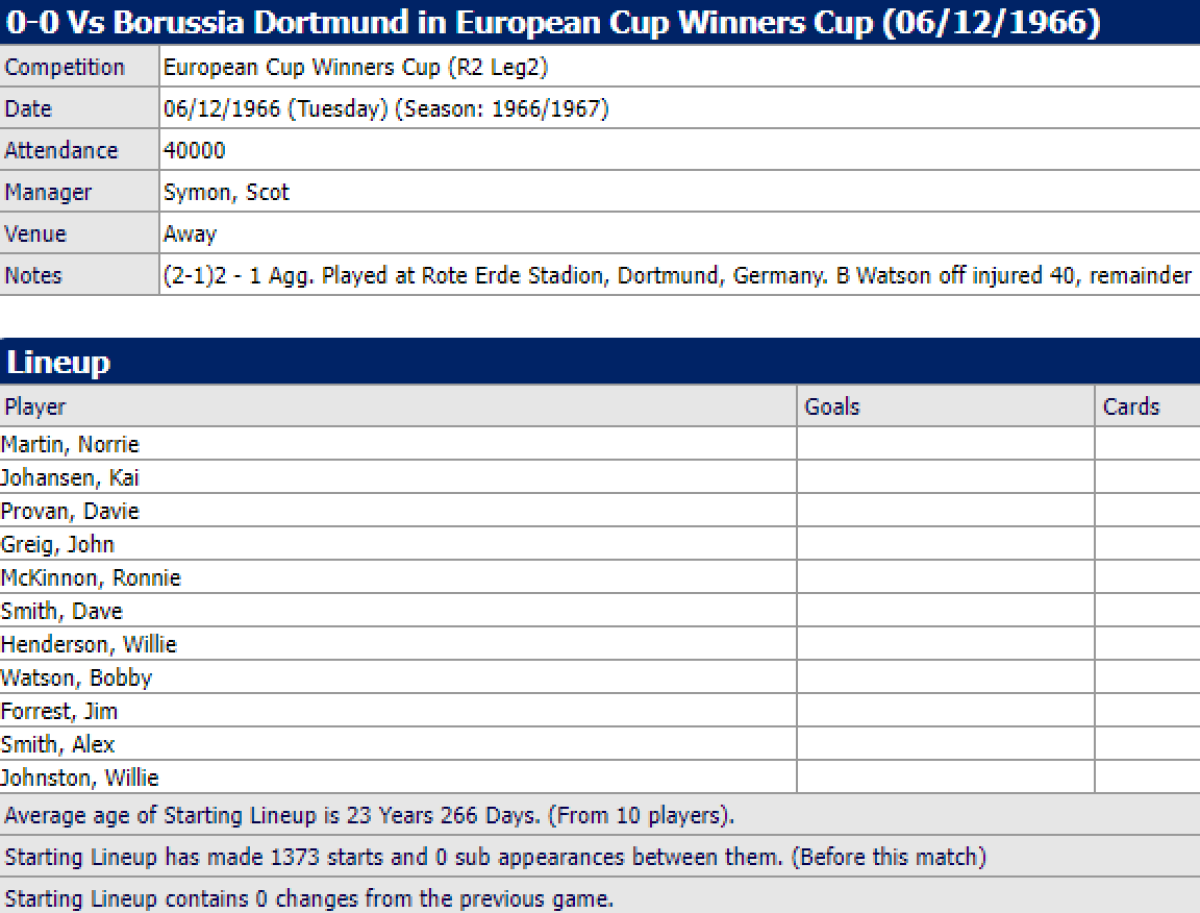Click Smith, Dave lineup entry
This screenshot has width=1200, height=913.
(62, 611)
